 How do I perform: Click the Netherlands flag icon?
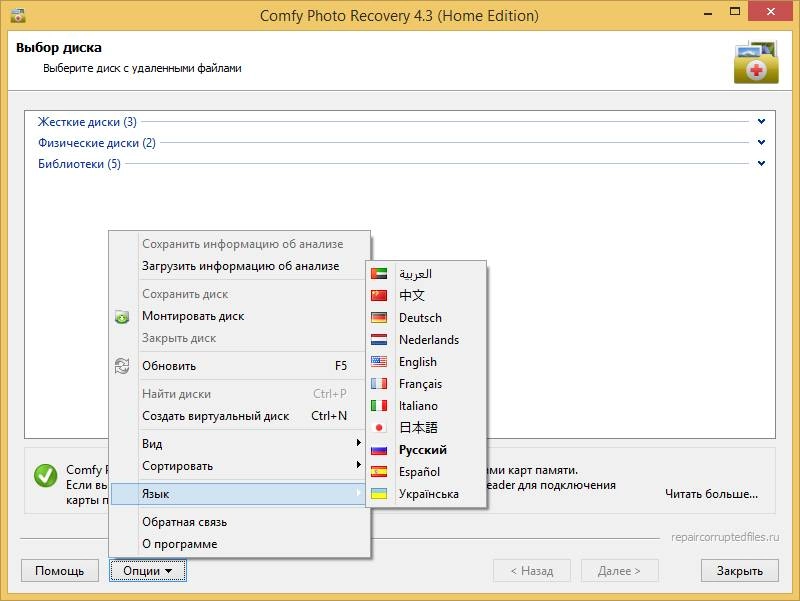point(379,339)
